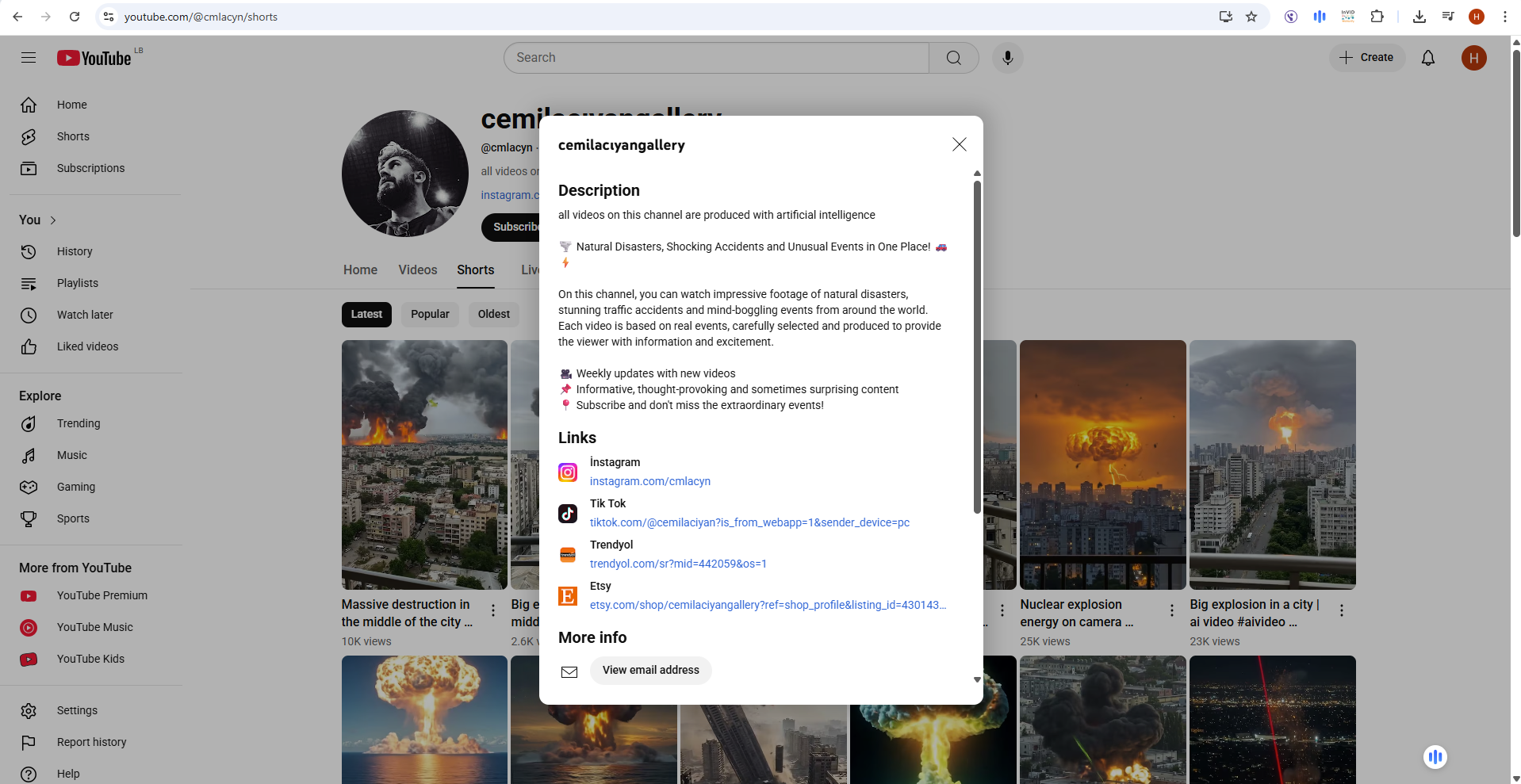Click the search magnifier button
1521x784 pixels.
coord(954,58)
